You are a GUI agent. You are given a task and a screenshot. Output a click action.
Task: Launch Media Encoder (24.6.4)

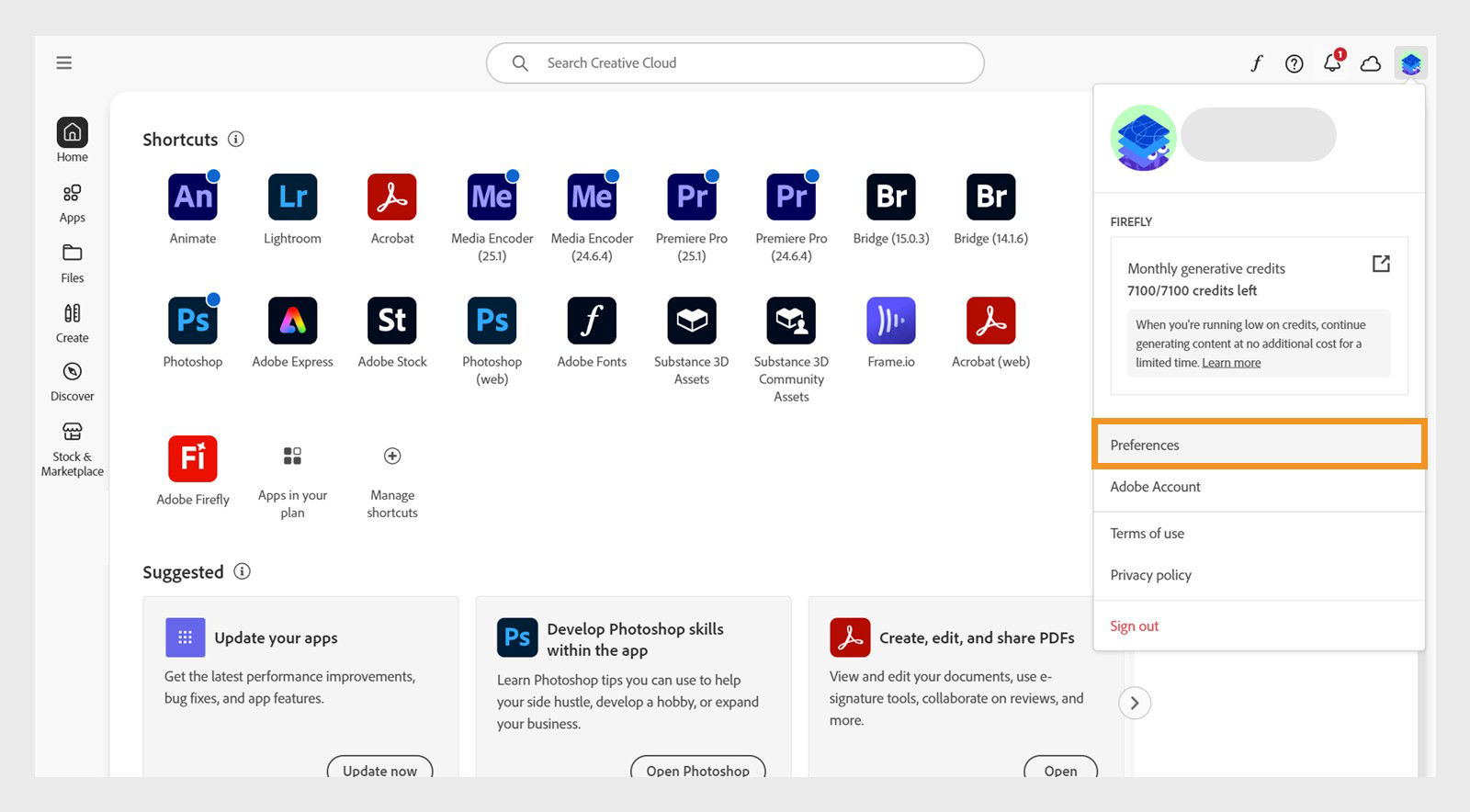(592, 197)
